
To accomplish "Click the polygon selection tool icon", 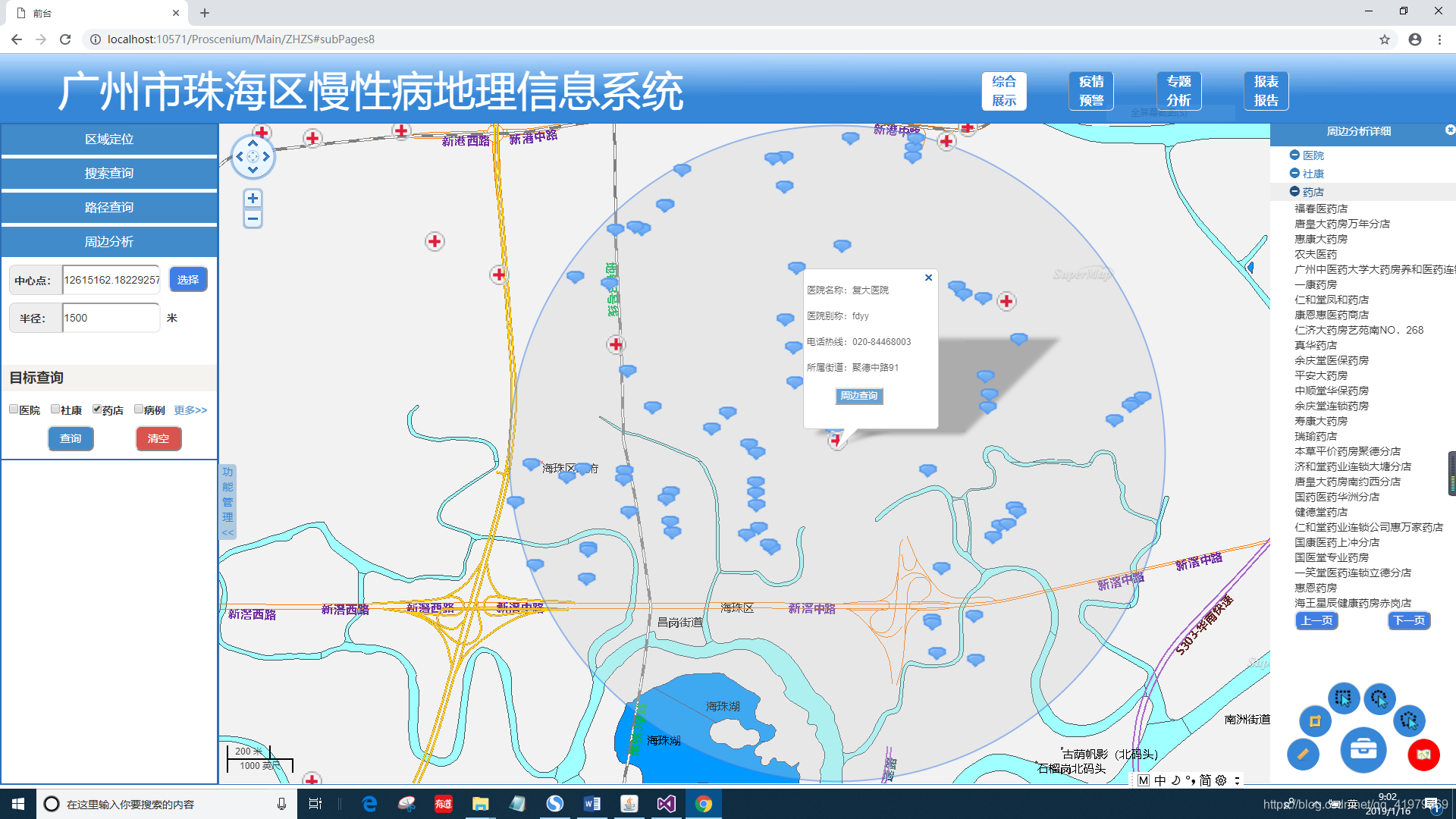I will [1409, 720].
